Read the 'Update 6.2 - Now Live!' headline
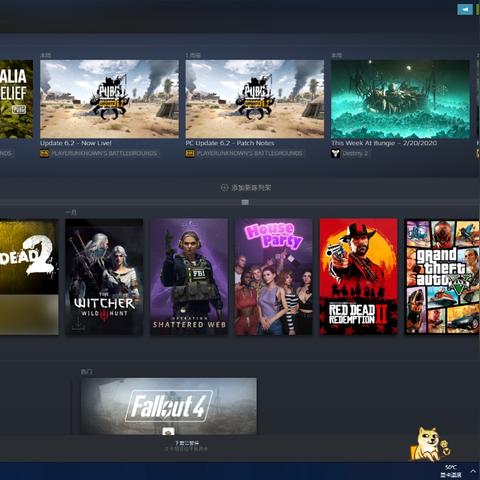The image size is (480, 480). pos(76,143)
